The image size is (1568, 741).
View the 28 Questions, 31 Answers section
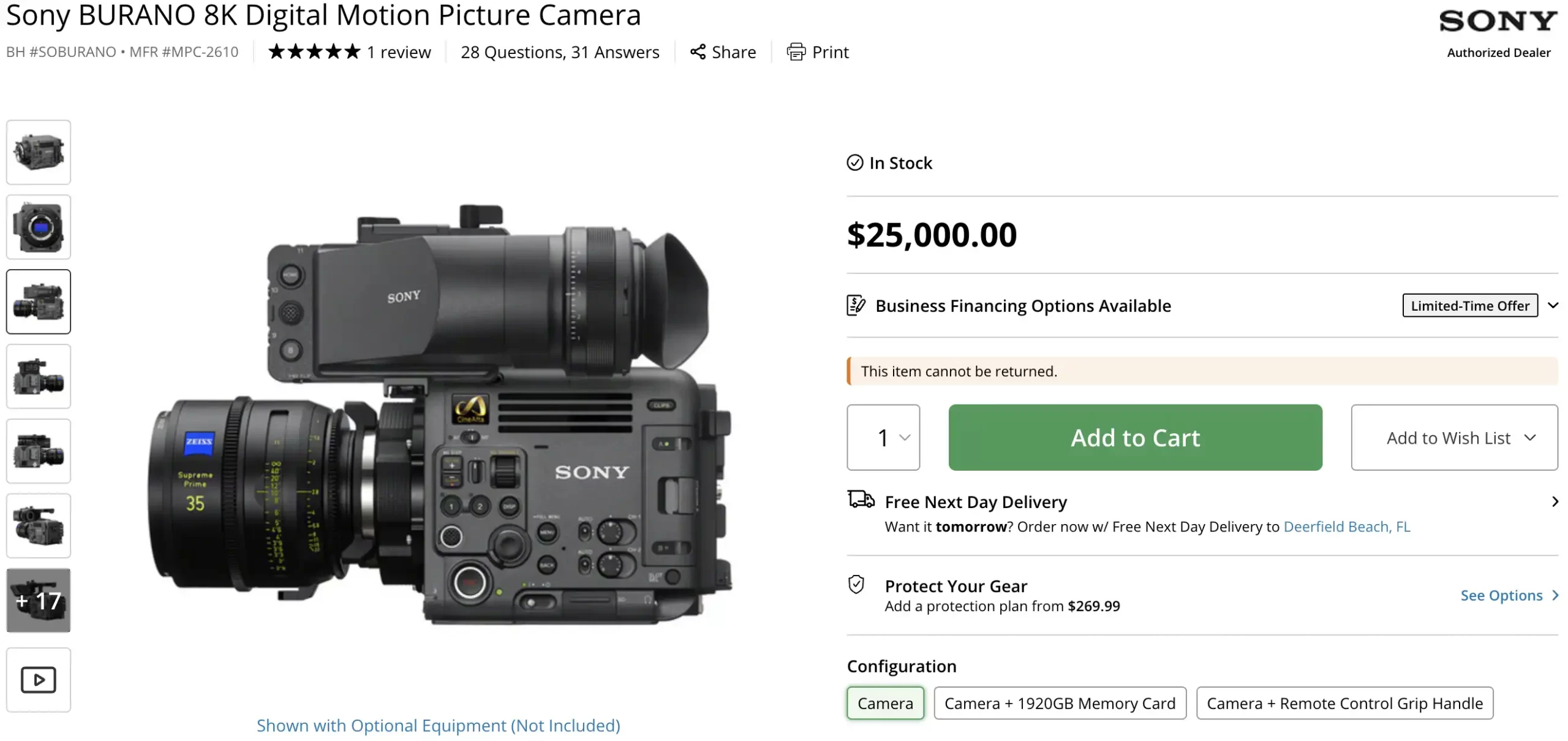[x=560, y=52]
